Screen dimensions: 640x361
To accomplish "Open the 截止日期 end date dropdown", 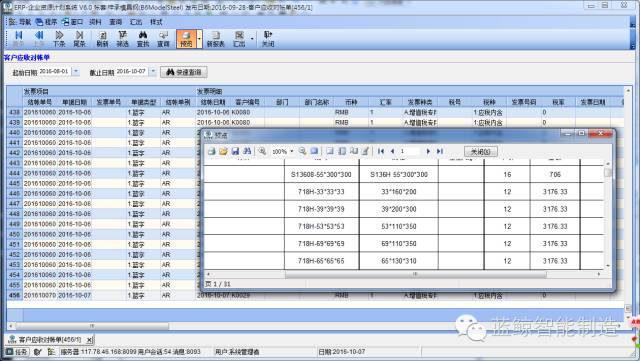I will pos(153,71).
